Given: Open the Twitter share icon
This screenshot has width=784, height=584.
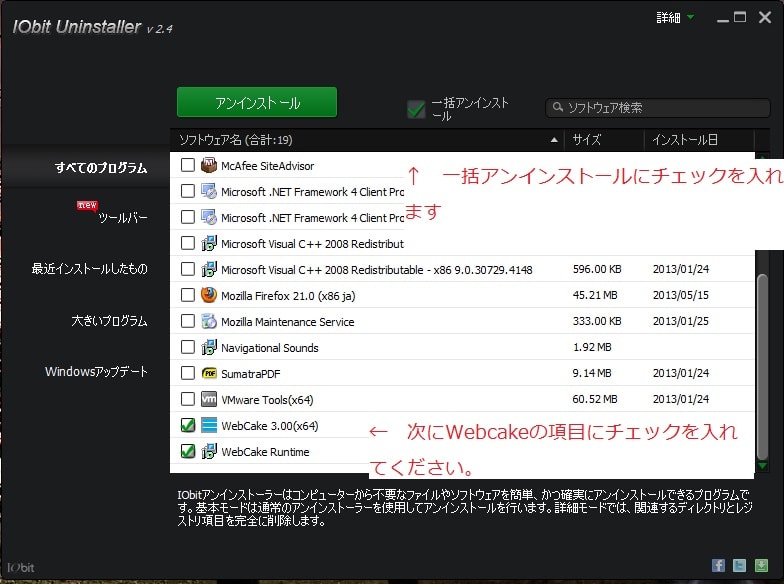Looking at the screenshot, I should [x=740, y=565].
